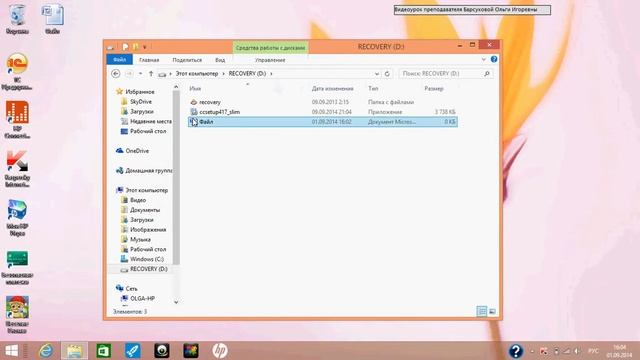
Task: Click the search magnifier icon
Action: [487, 73]
